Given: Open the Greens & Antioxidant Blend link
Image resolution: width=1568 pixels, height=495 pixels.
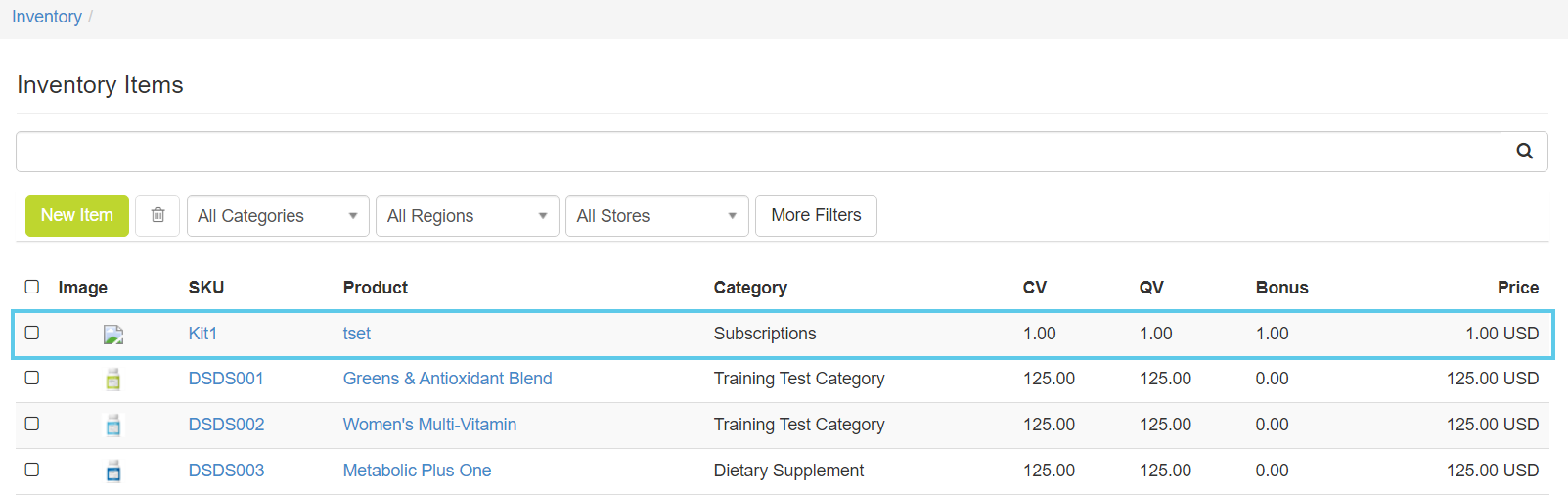Looking at the screenshot, I should [x=447, y=379].
